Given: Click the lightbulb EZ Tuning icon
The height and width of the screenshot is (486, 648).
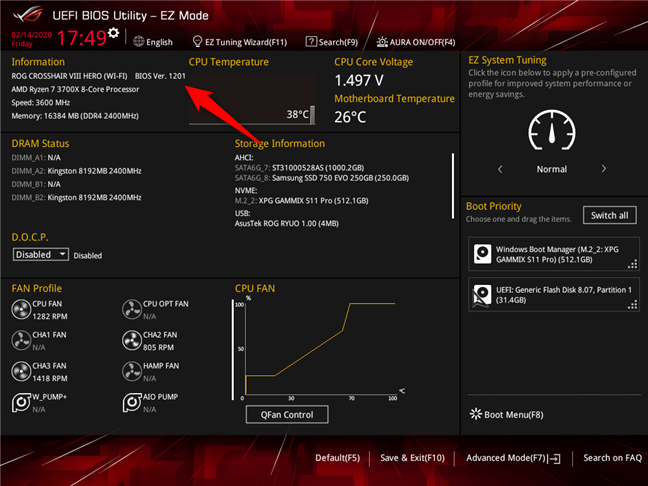Looking at the screenshot, I should tap(198, 42).
